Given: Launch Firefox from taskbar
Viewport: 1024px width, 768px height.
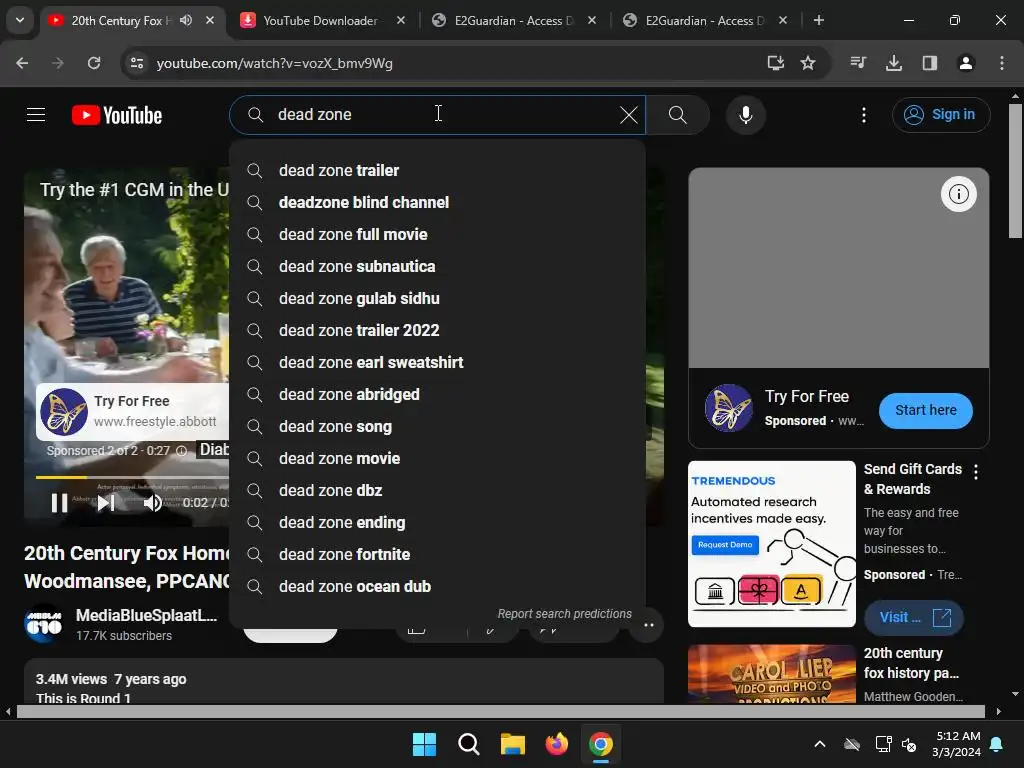Looking at the screenshot, I should (556, 744).
